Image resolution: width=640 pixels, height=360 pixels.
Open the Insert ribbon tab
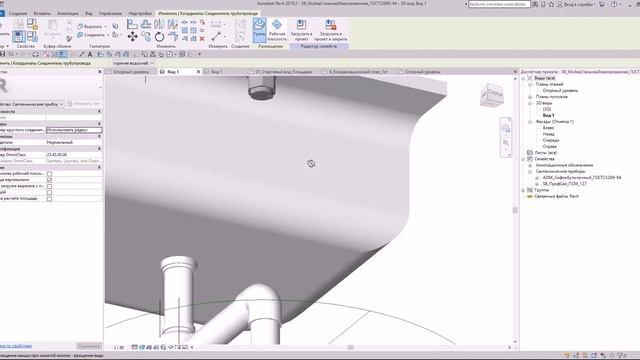(42, 13)
